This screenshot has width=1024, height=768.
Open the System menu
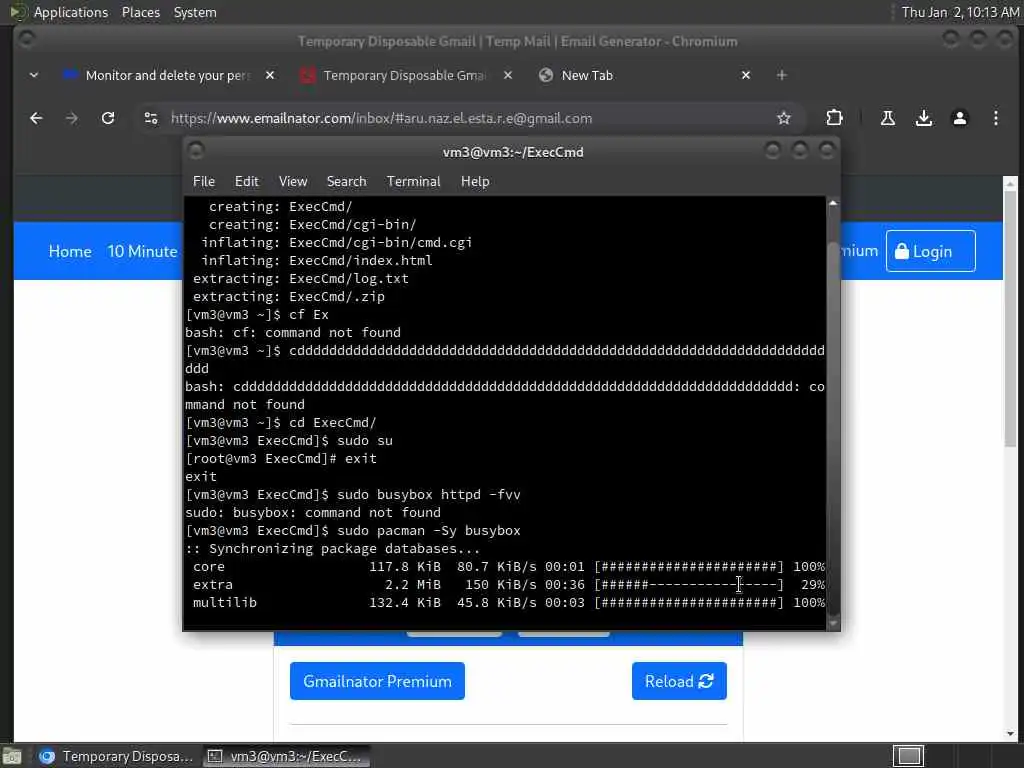[x=195, y=12]
